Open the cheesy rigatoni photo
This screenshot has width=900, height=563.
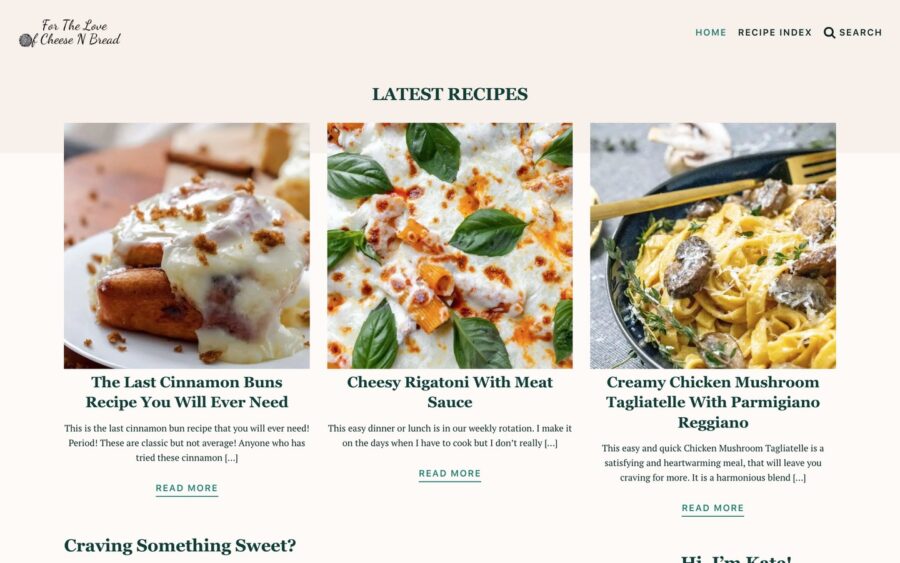click(x=449, y=246)
